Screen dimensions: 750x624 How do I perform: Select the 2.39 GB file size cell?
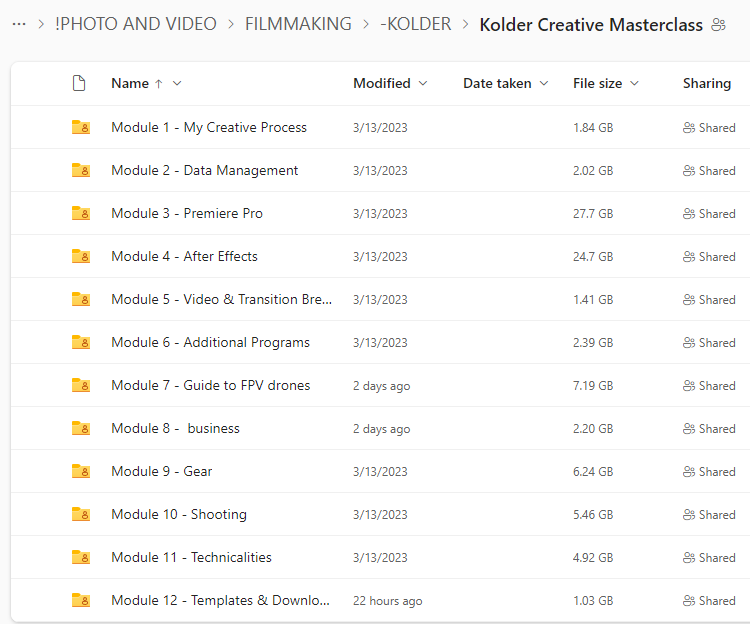click(593, 343)
